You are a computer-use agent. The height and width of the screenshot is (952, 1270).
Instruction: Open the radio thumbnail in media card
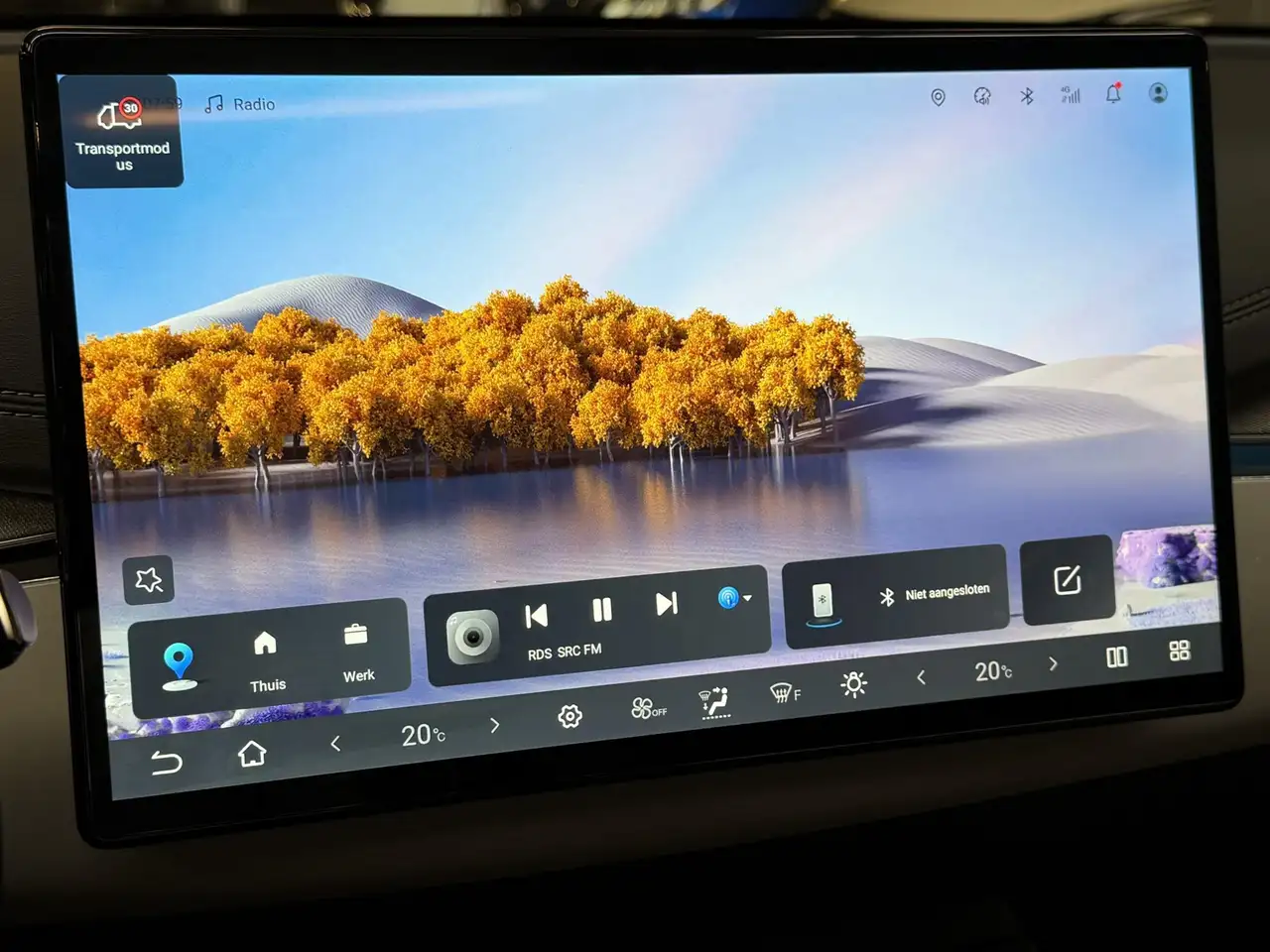pos(472,637)
